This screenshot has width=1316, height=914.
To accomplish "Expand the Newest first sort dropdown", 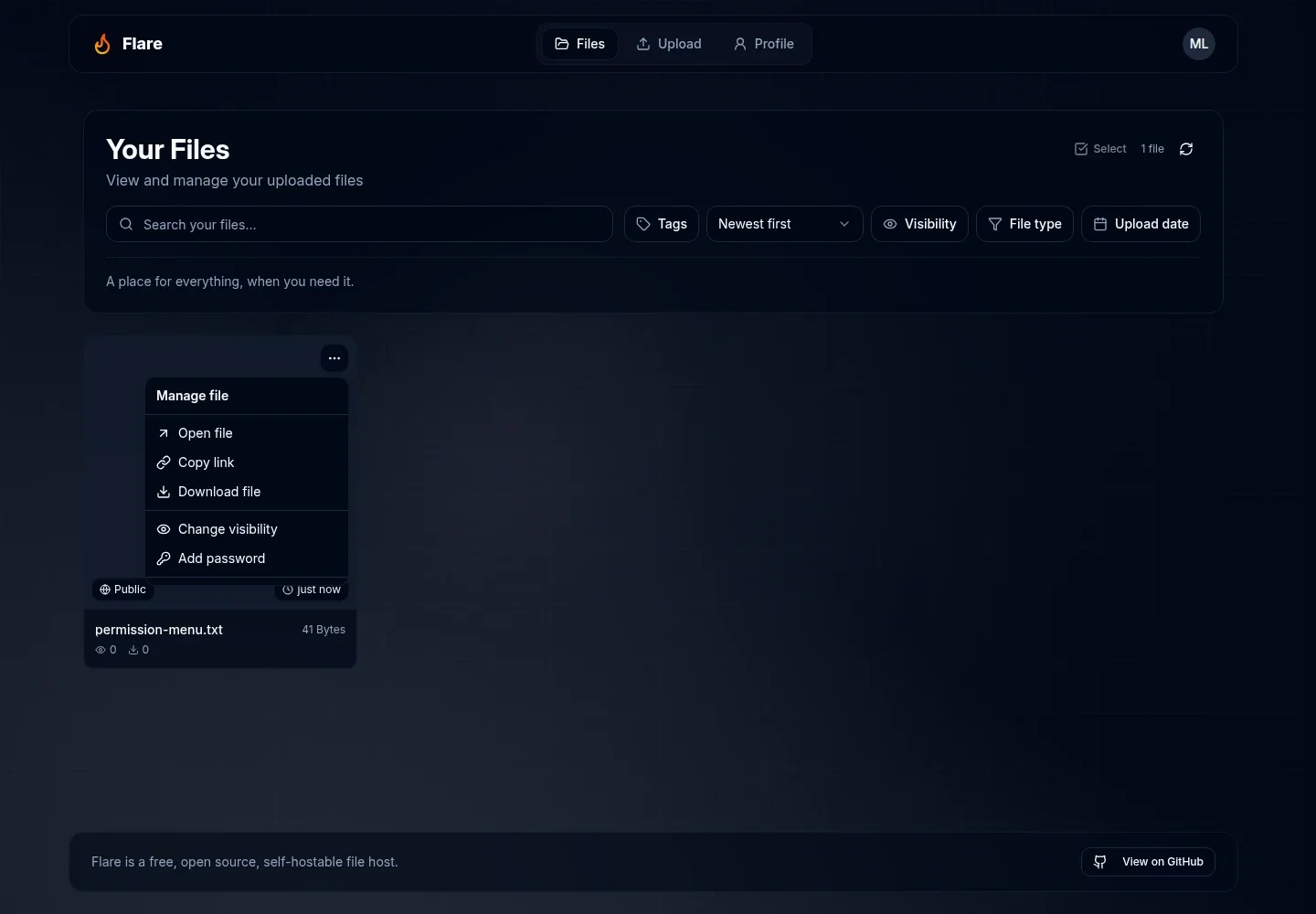I will [784, 224].
